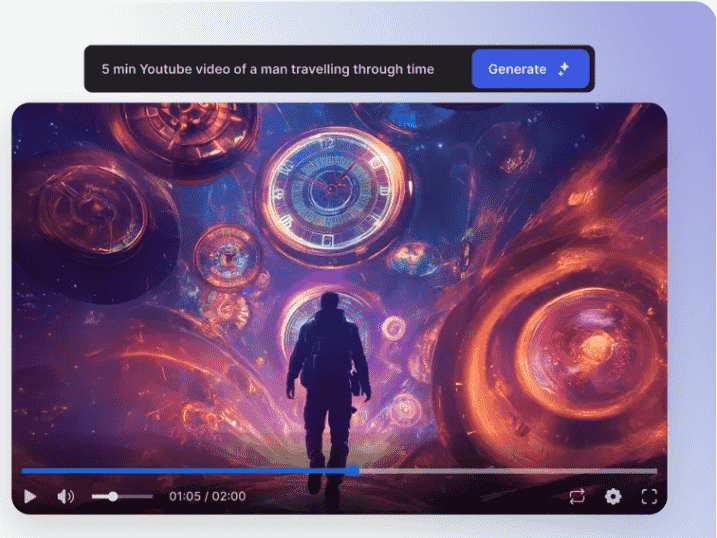Seek ahead on the gray unplayed progress bar
Image resolution: width=717 pixels, height=538 pixels.
pyautogui.click(x=500, y=470)
